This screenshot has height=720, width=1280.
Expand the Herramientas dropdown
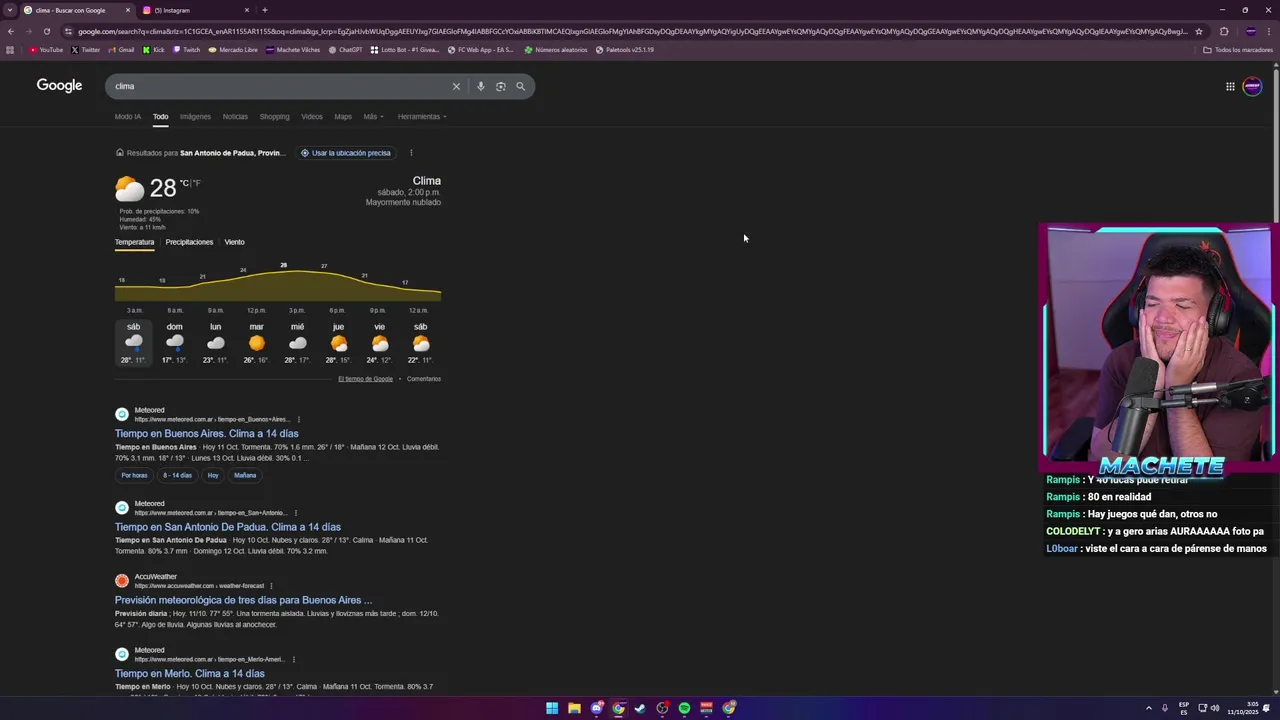[422, 116]
